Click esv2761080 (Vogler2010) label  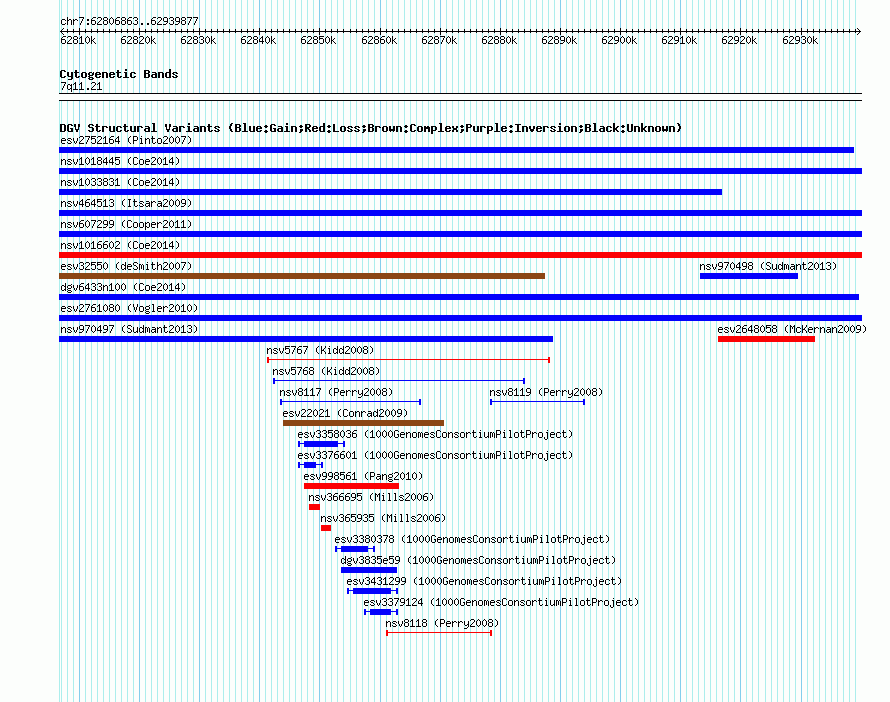coord(129,308)
